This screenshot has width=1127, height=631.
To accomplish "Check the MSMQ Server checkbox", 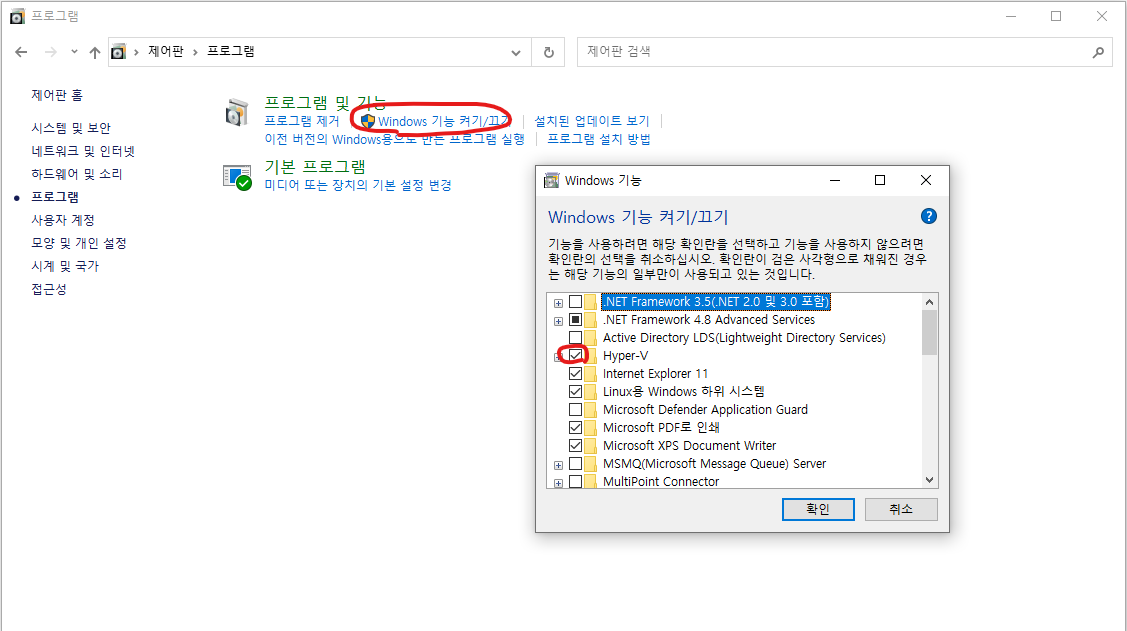I will 576,463.
